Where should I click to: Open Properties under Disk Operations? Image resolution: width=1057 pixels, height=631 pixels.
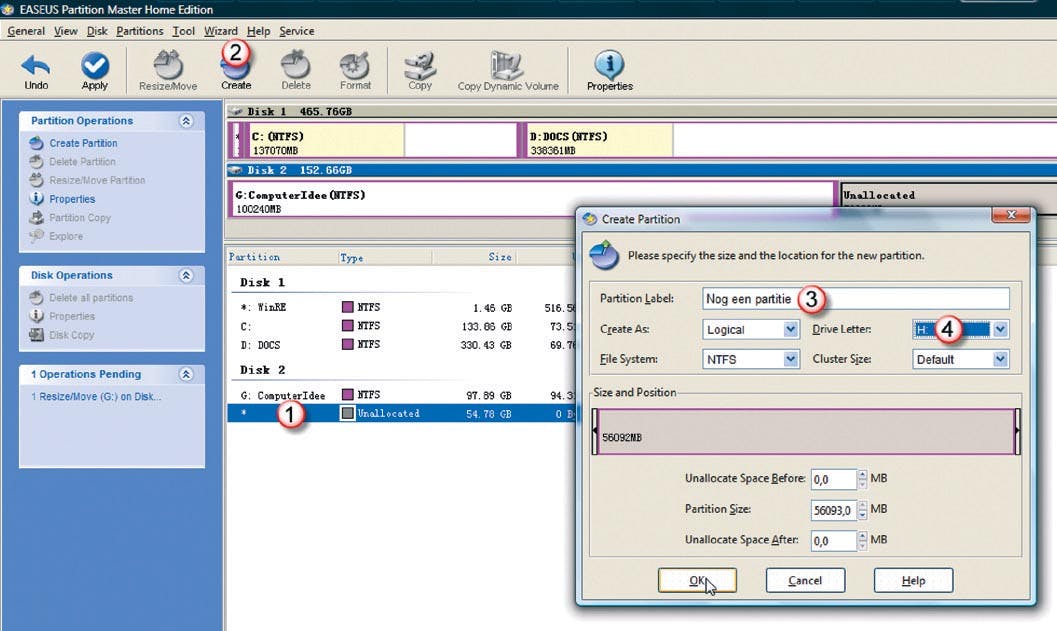pos(72,316)
